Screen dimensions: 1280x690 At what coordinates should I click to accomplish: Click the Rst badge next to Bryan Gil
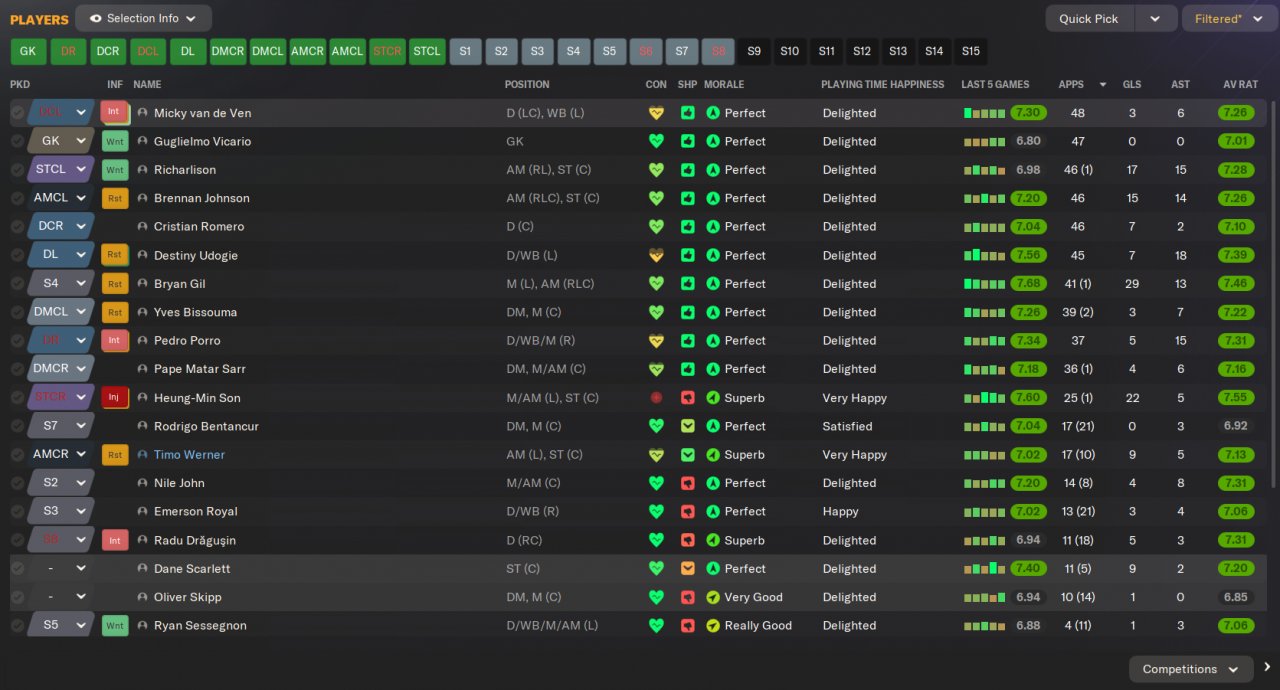click(115, 284)
